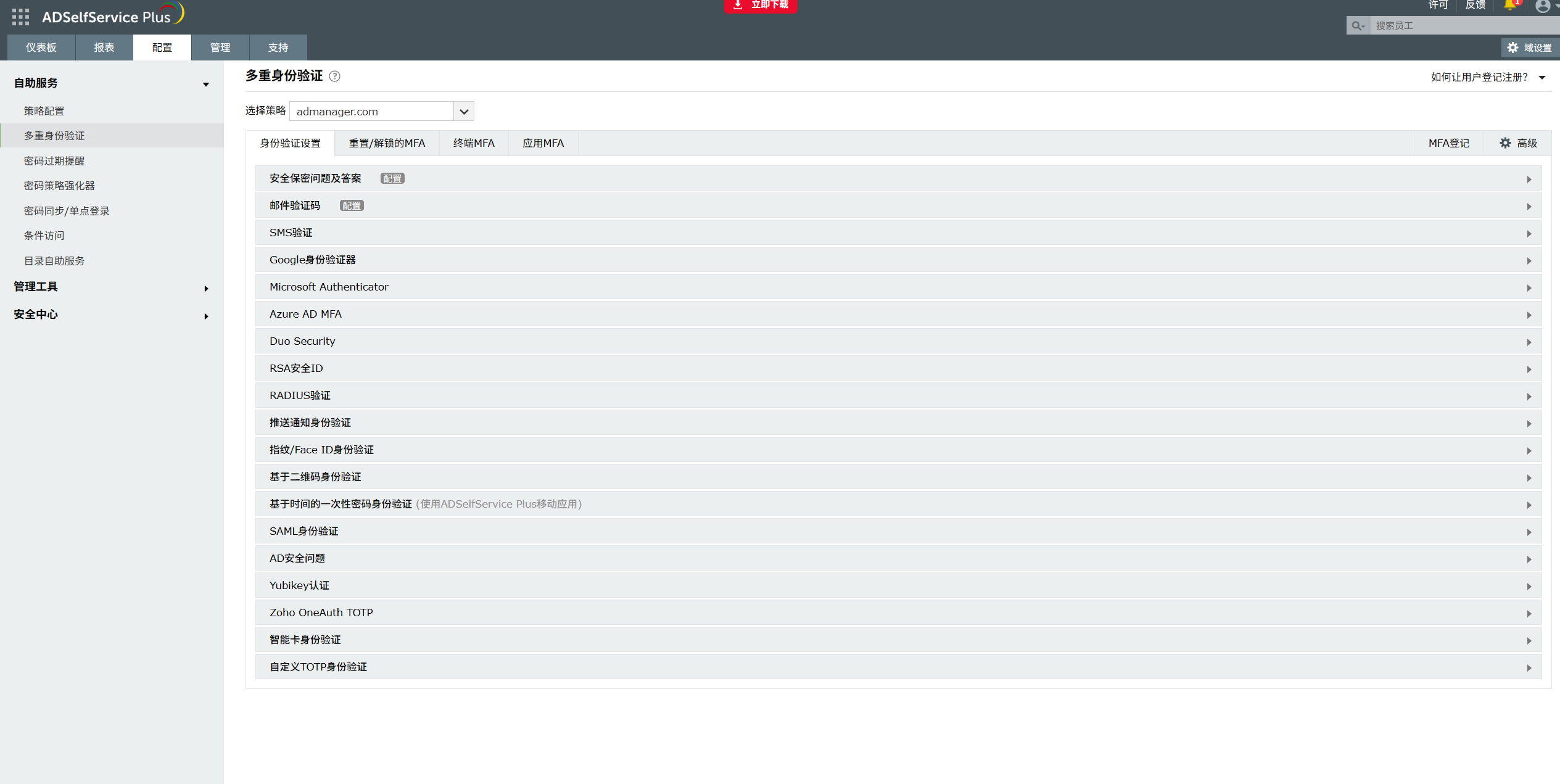Open 密码过期提醒 in the sidebar
This screenshot has height=784, width=1560.
coord(54,161)
